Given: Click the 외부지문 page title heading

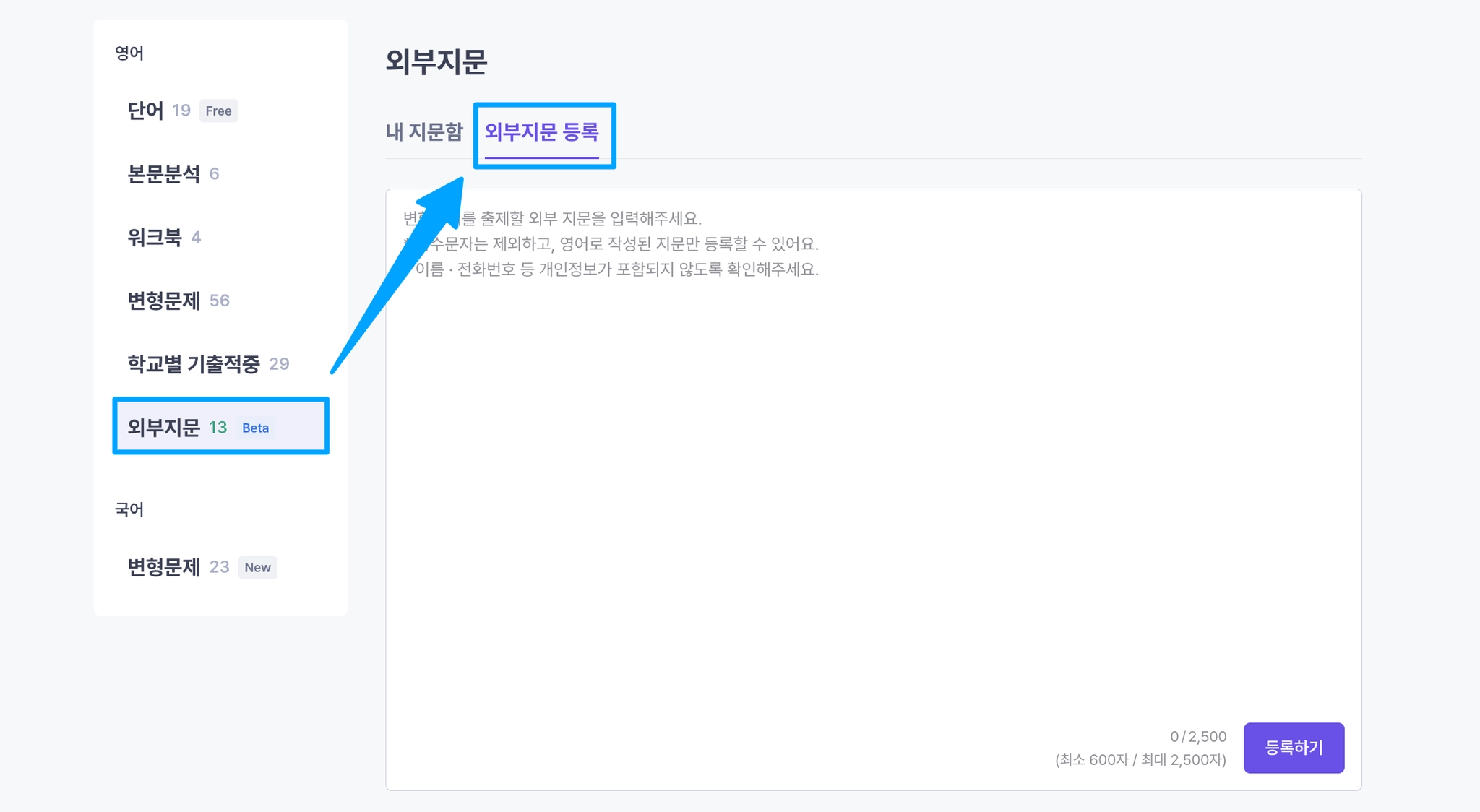Looking at the screenshot, I should [x=436, y=62].
